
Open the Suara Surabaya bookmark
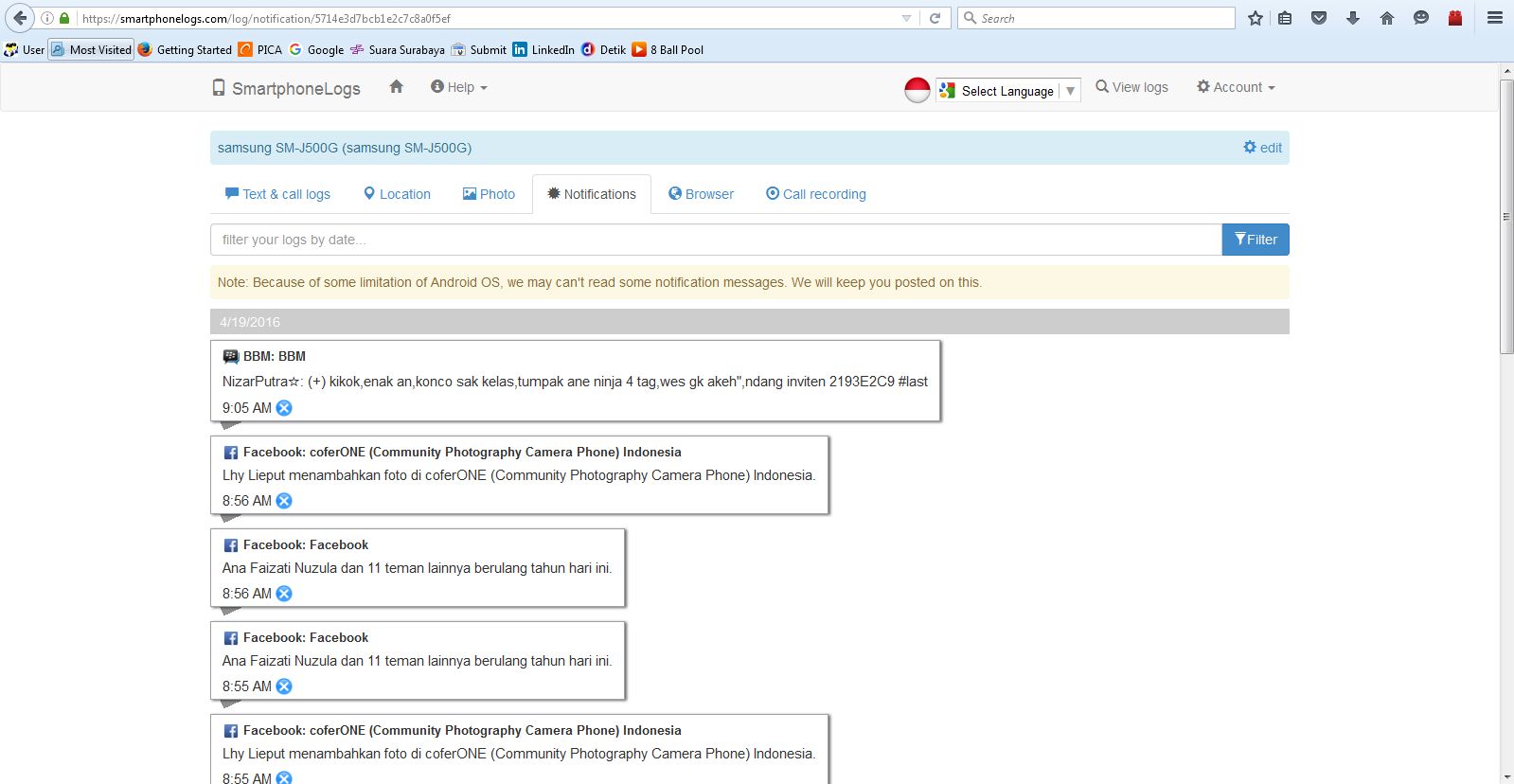[x=397, y=49]
